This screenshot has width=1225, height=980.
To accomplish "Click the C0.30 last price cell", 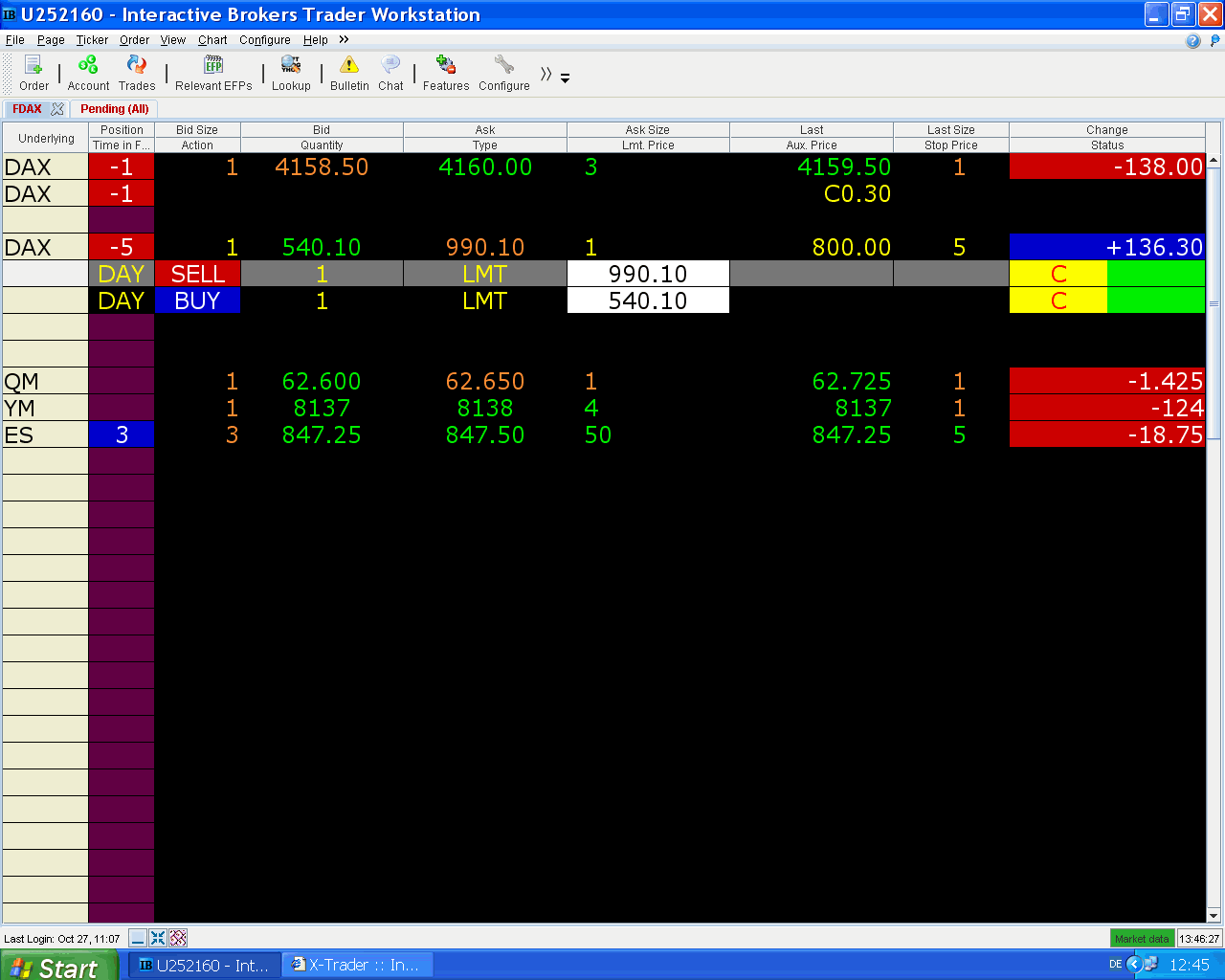I will [x=812, y=193].
